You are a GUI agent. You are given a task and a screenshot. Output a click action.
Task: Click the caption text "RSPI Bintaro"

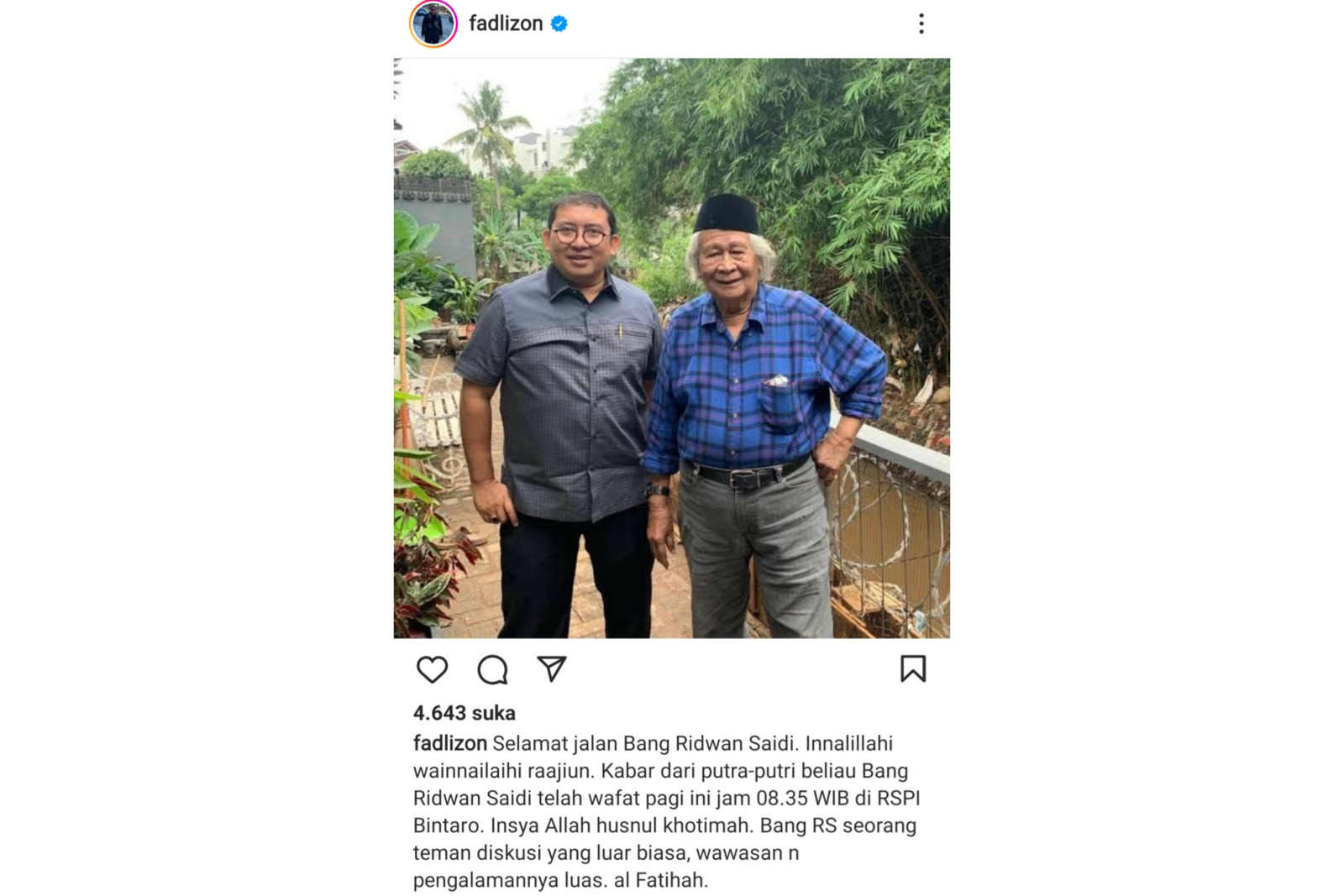point(667,811)
